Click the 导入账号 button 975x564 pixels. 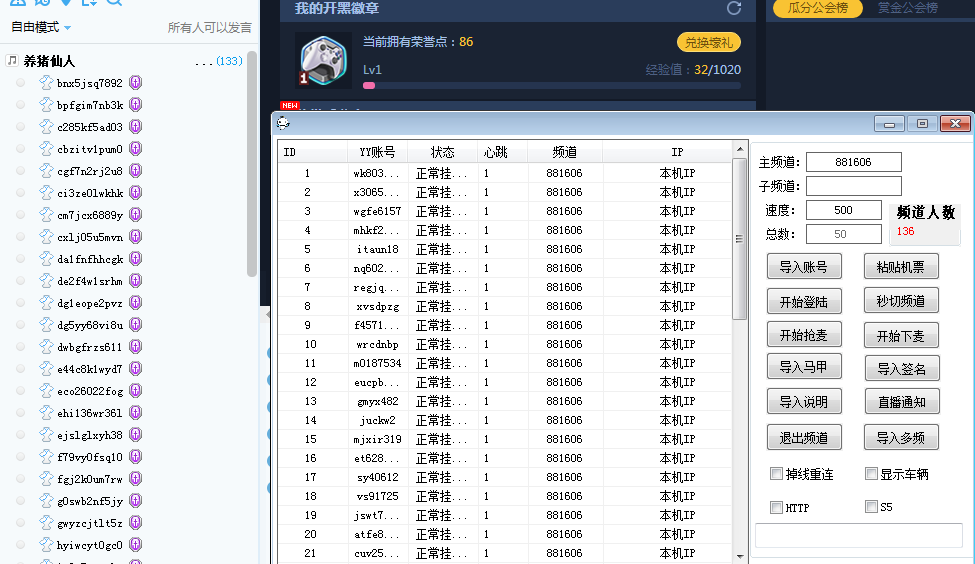(x=804, y=267)
